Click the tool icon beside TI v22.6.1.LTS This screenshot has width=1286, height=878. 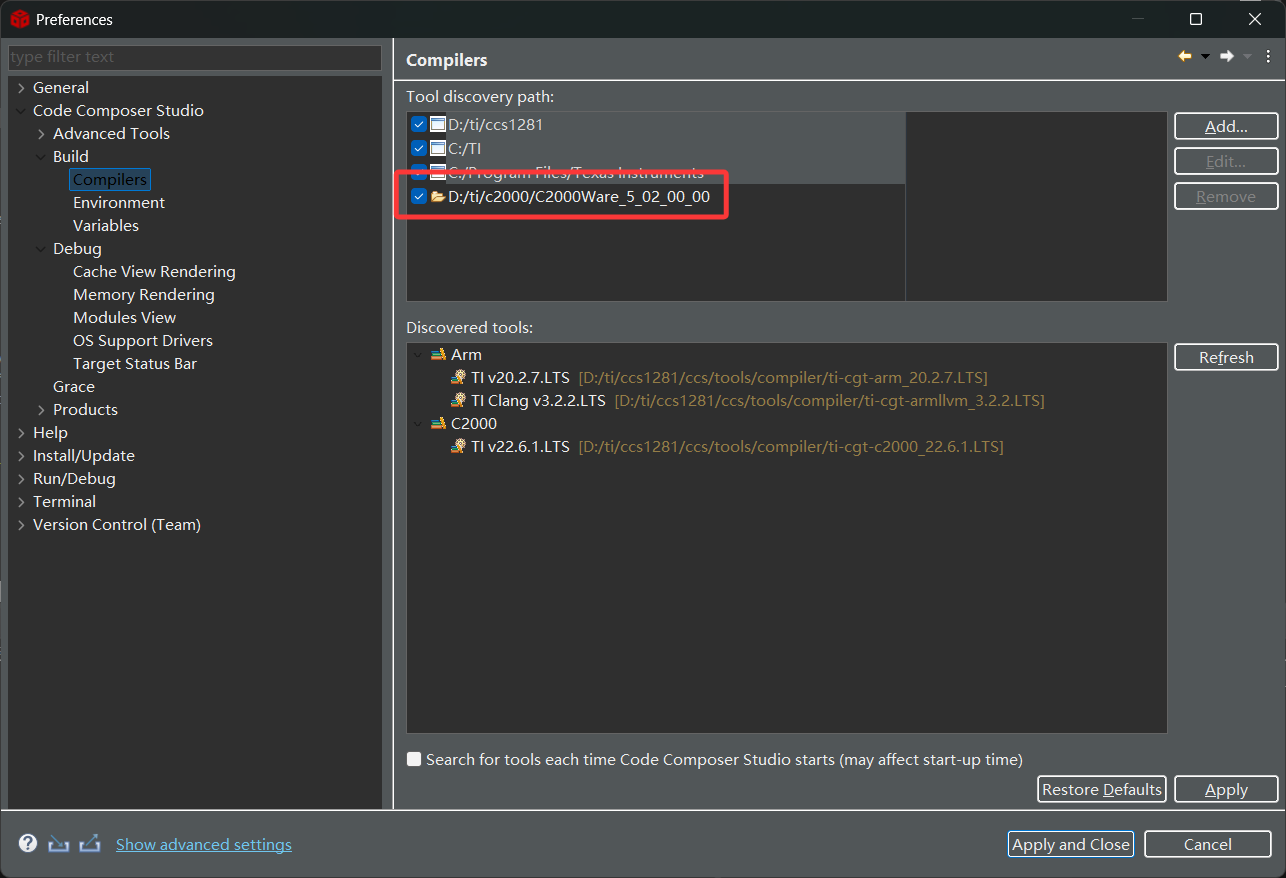(x=459, y=447)
